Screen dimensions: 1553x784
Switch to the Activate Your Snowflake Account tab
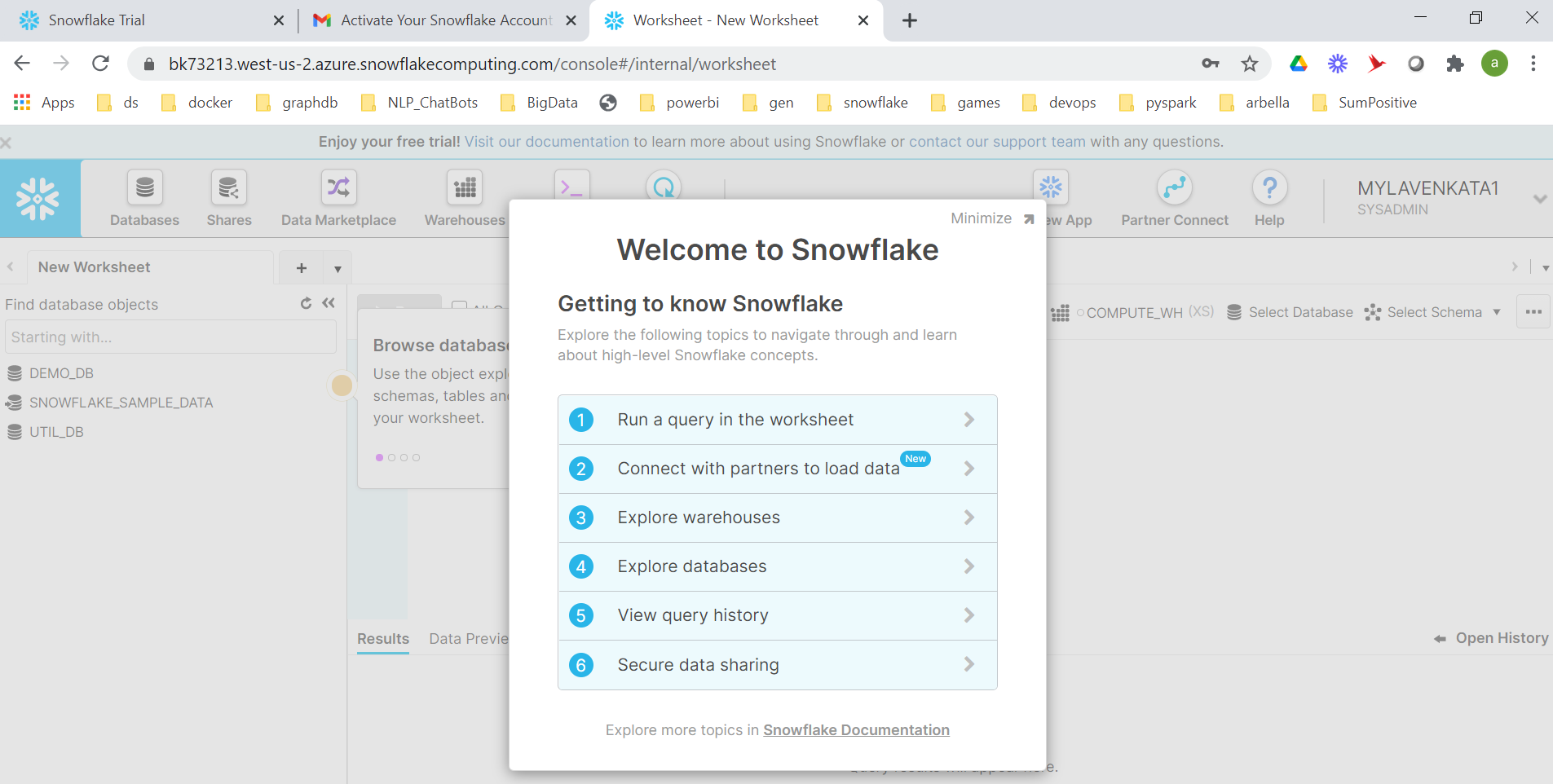pyautogui.click(x=432, y=20)
